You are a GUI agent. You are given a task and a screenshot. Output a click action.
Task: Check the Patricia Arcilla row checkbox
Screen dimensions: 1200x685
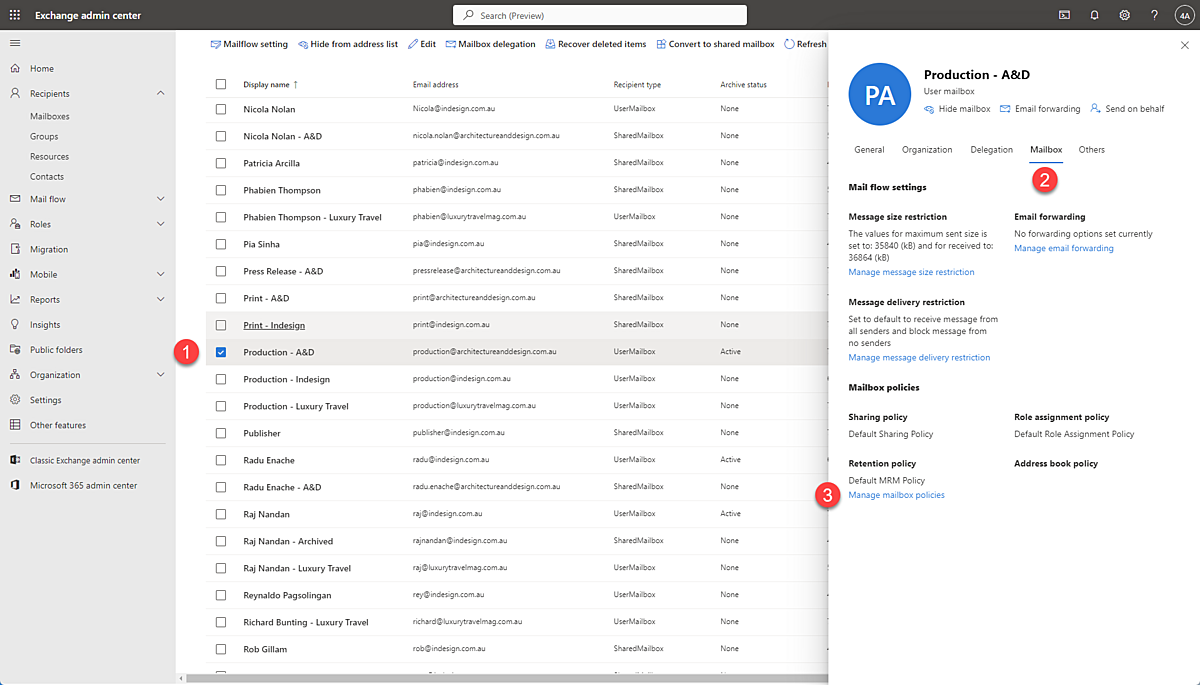221,163
